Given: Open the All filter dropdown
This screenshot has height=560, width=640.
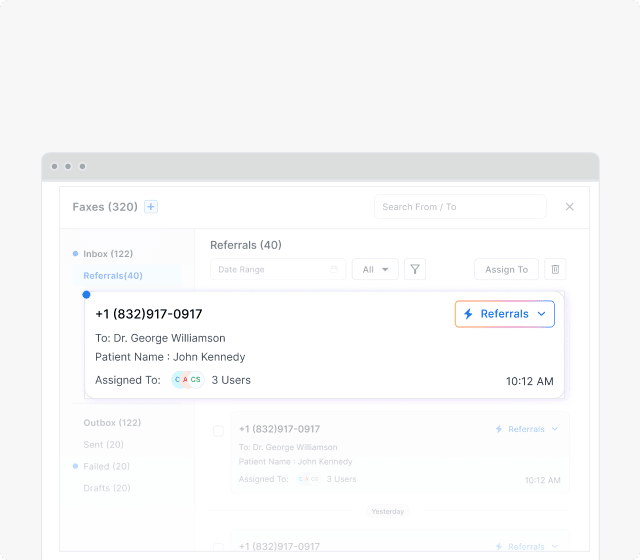Looking at the screenshot, I should tap(375, 269).
